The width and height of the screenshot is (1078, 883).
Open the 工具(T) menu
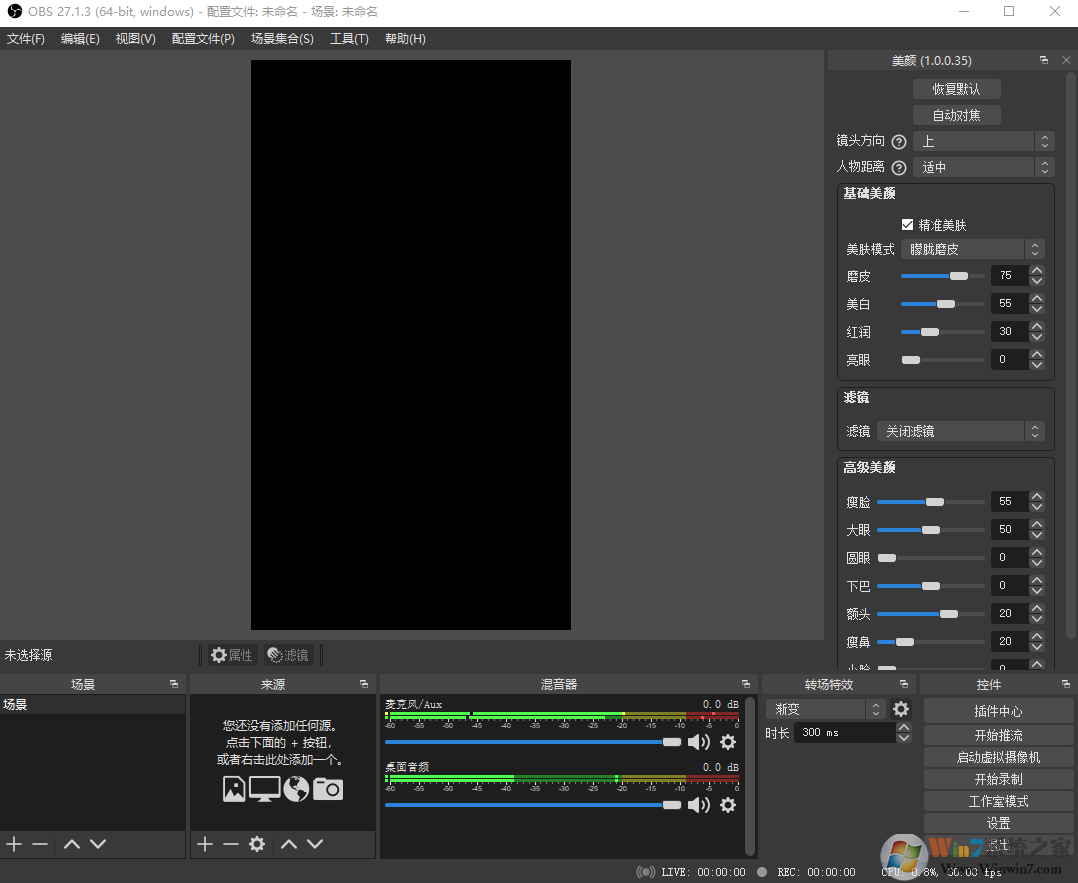(x=349, y=39)
